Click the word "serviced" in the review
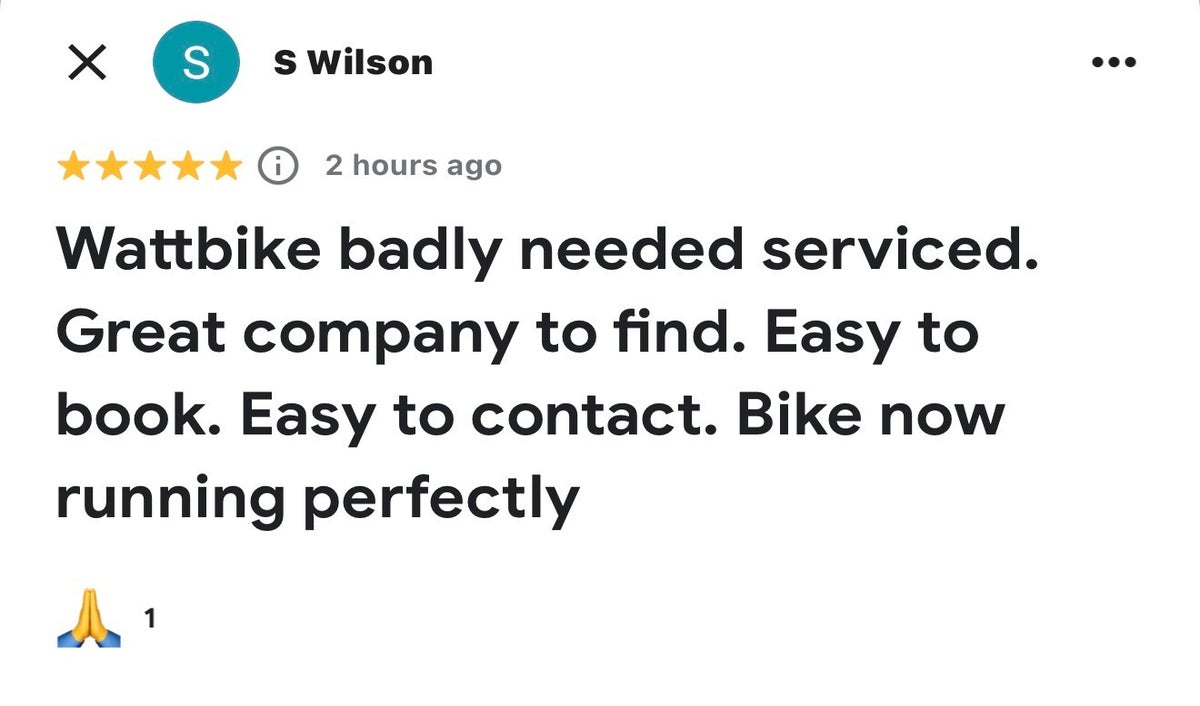Viewport: 1200px width, 706px height. pos(893,250)
